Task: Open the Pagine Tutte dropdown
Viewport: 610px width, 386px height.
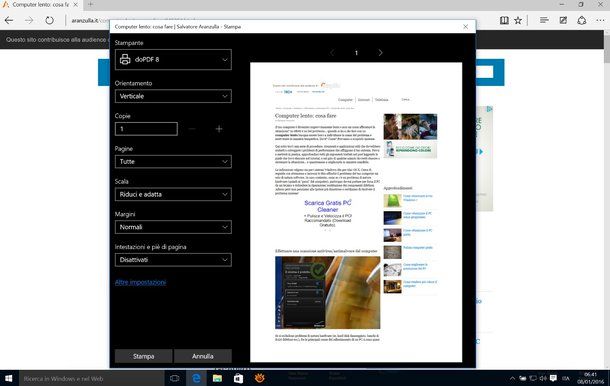Action: (x=173, y=161)
